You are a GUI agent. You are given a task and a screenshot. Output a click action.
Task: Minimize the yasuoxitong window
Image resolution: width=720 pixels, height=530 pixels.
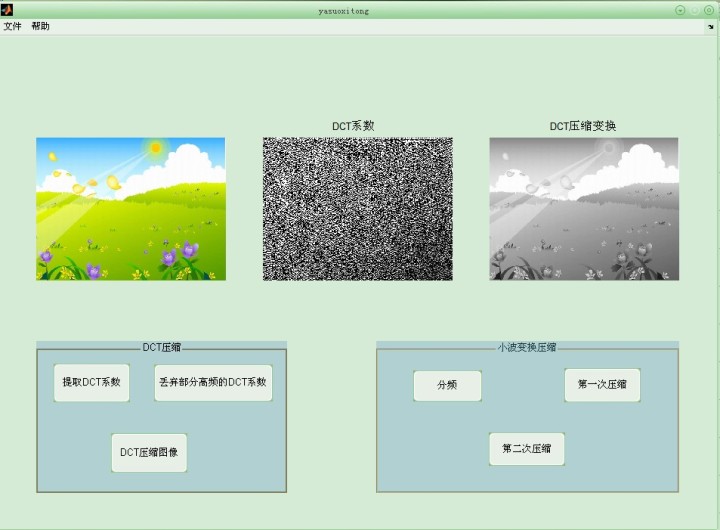[x=681, y=10]
